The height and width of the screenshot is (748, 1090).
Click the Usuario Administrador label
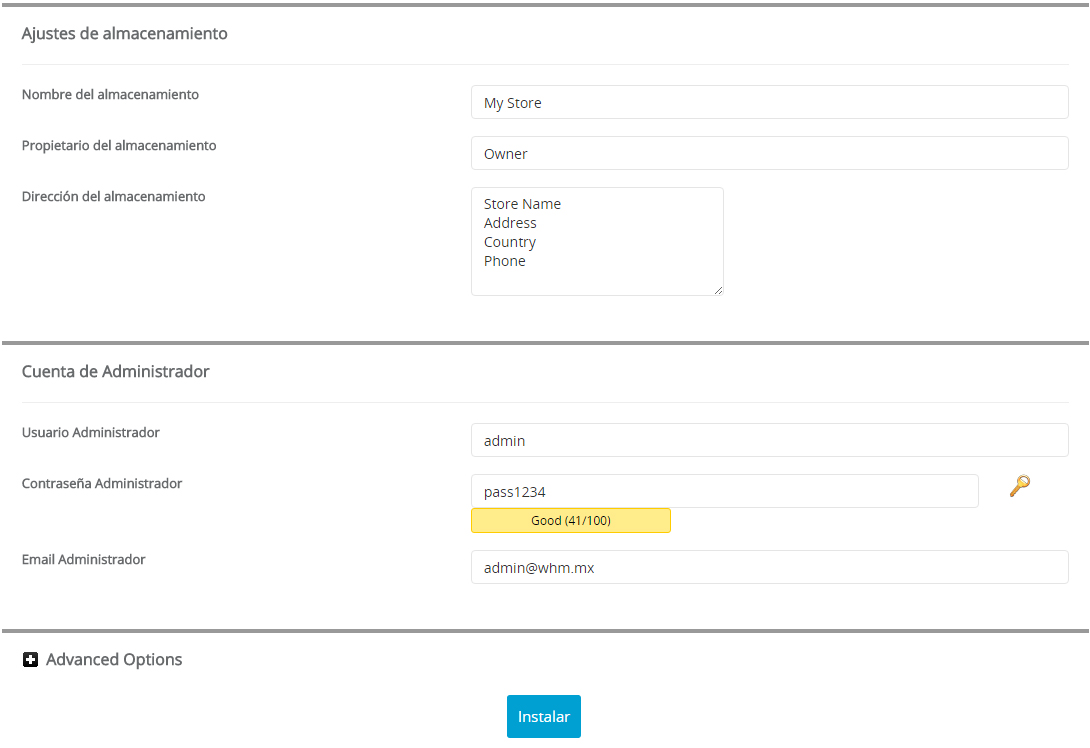pyautogui.click(x=91, y=433)
